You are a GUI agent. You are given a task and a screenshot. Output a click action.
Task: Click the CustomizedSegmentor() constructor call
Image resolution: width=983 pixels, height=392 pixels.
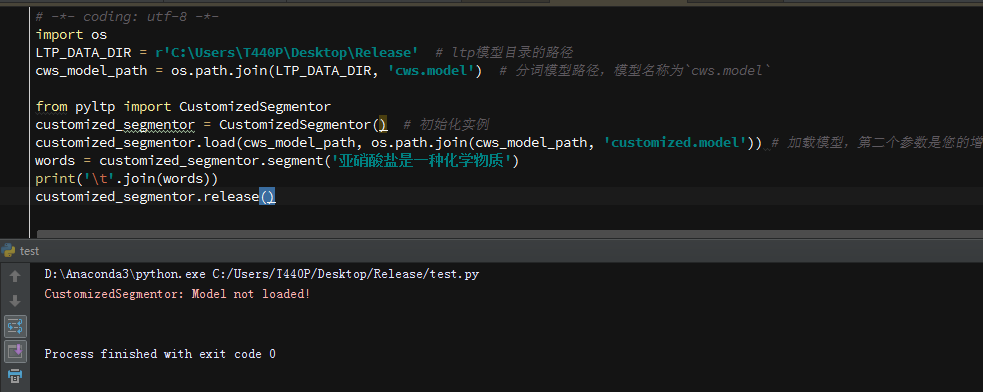tap(303, 125)
